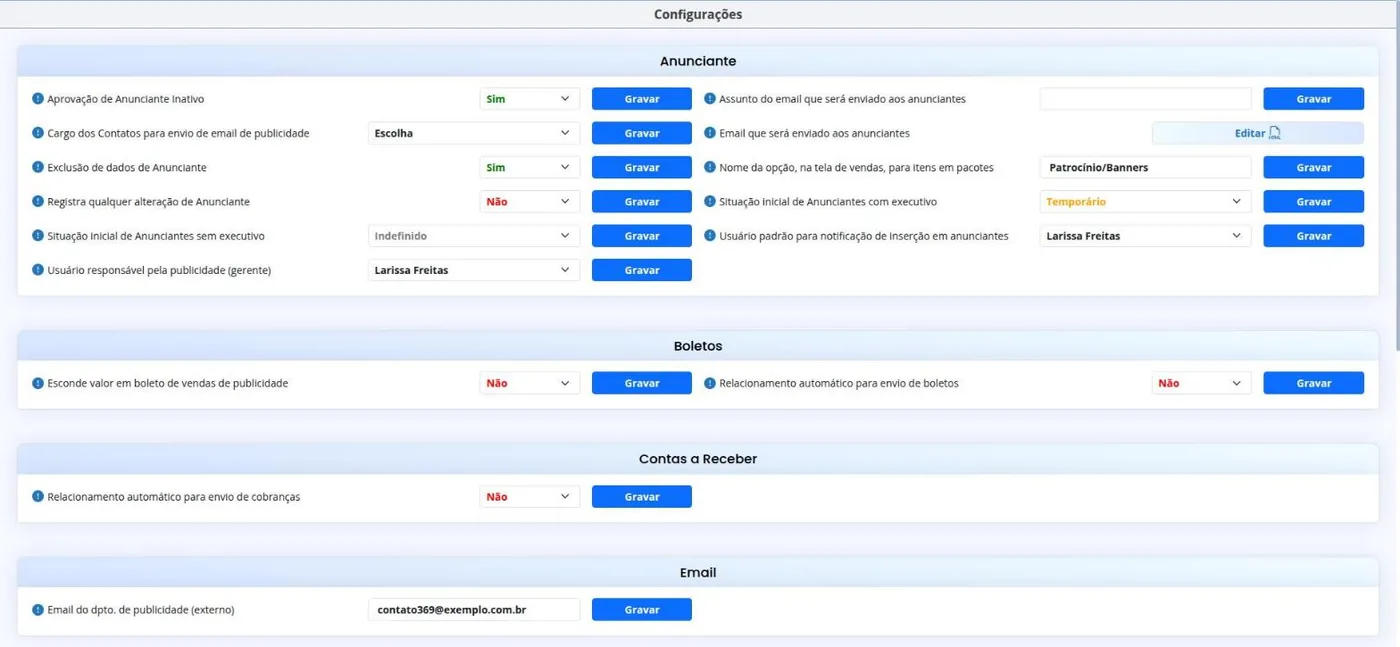Open the 'Temporário' situação inicial dropdown
The width and height of the screenshot is (1400, 647).
pyautogui.click(x=1146, y=201)
